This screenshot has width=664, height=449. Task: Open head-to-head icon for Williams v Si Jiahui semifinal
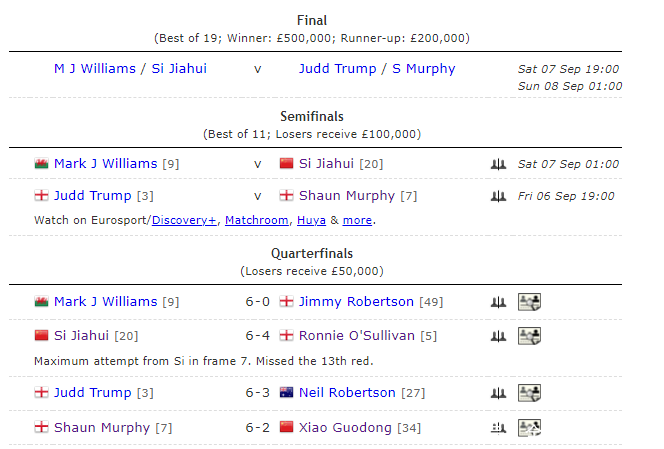coord(498,164)
